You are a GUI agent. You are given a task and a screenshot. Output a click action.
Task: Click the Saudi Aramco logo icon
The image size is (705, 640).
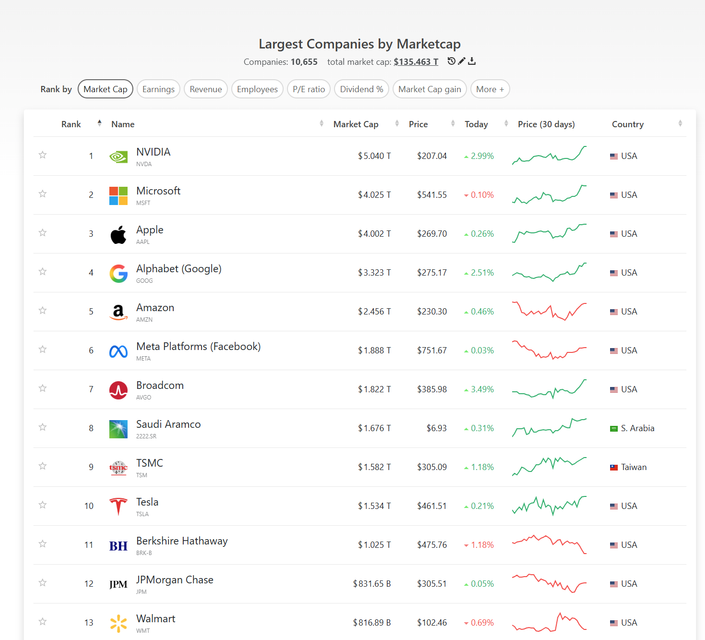(118, 428)
